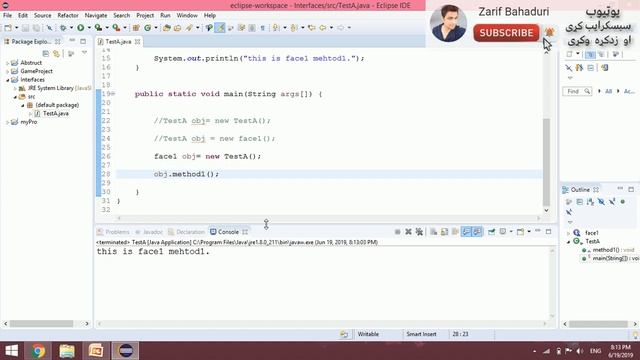Open Package Explorer view menu chevron

click(84, 53)
